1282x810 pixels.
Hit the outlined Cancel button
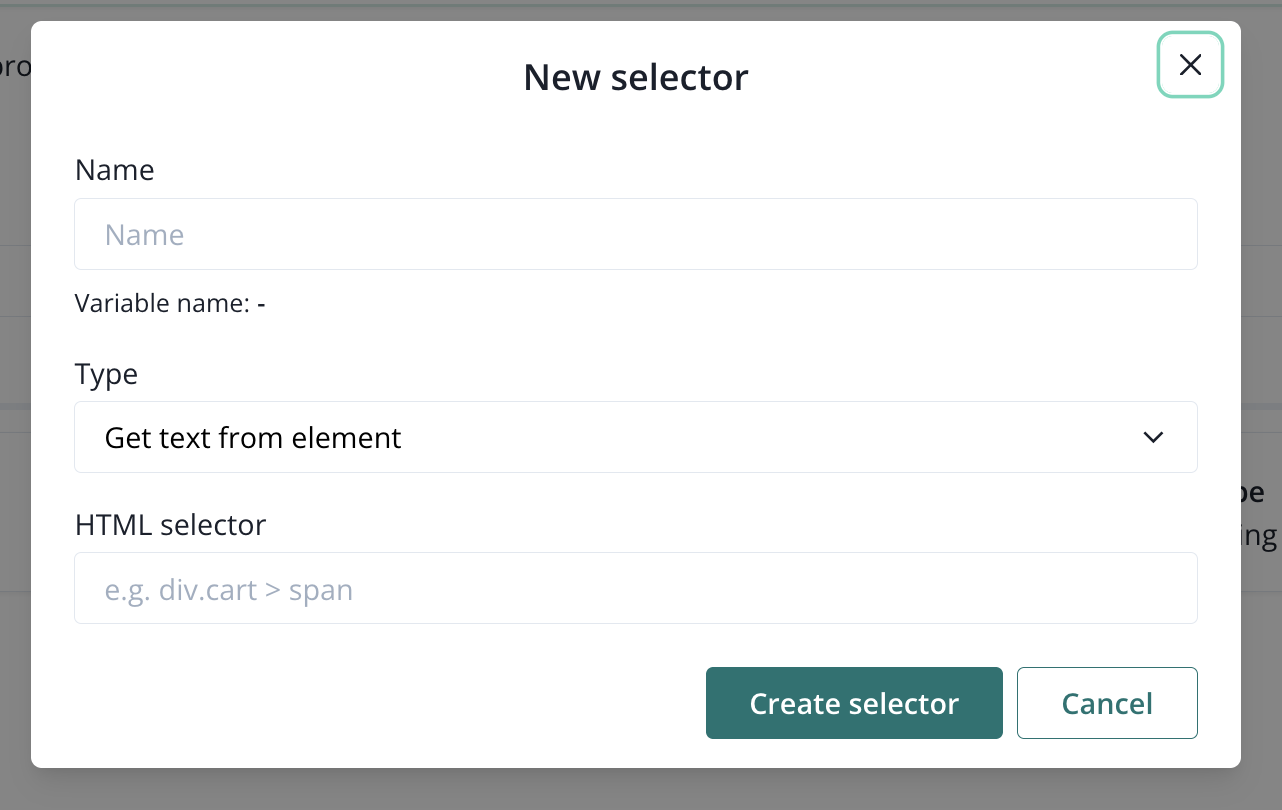pyautogui.click(x=1107, y=703)
